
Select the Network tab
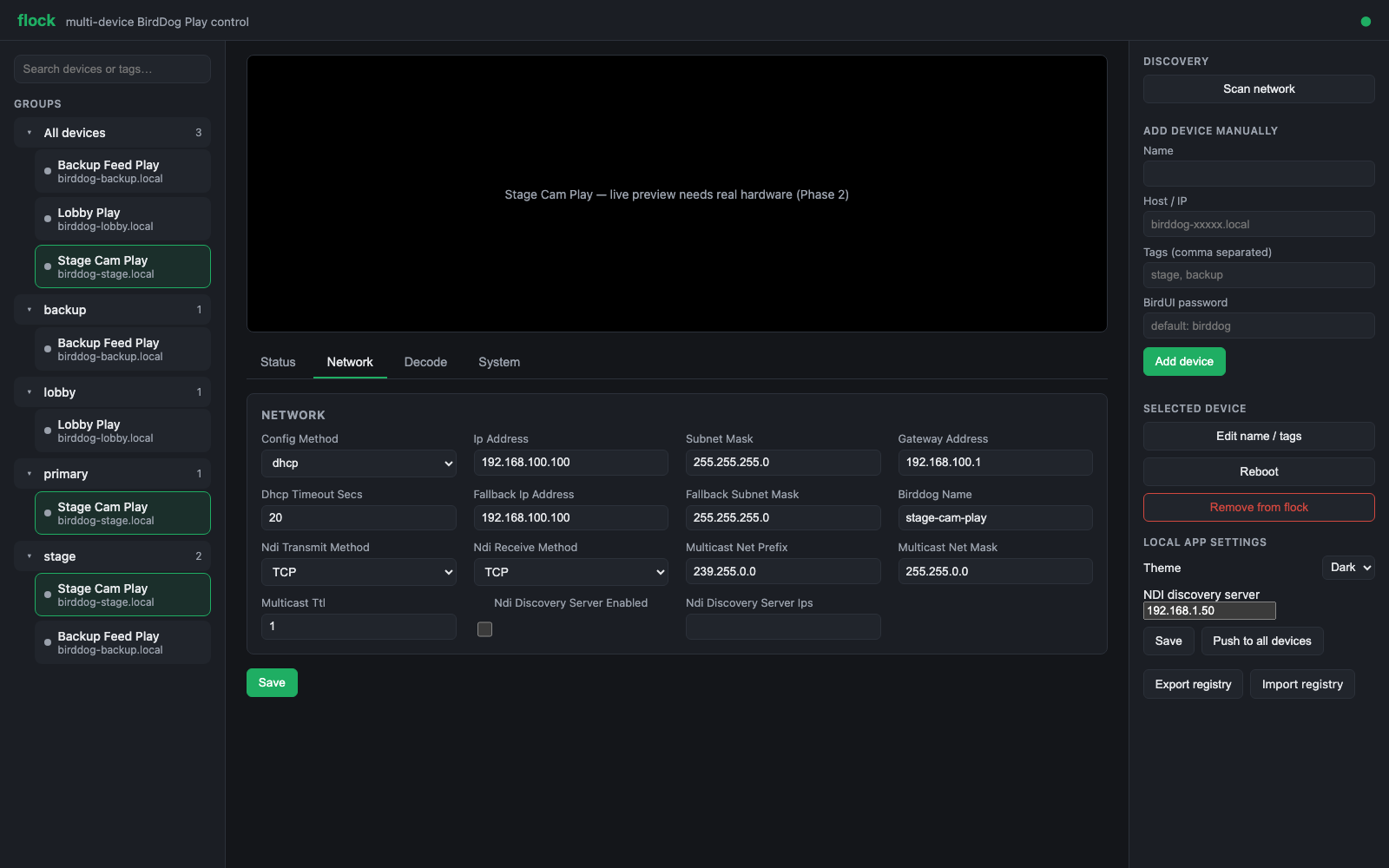click(x=350, y=362)
